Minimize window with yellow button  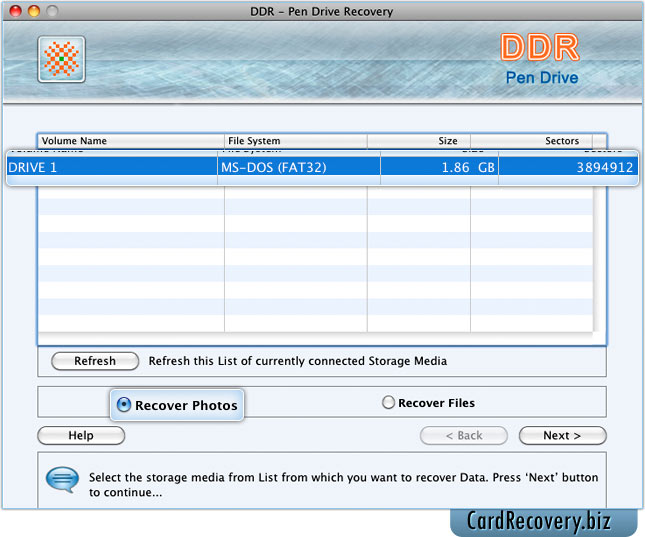click(34, 11)
